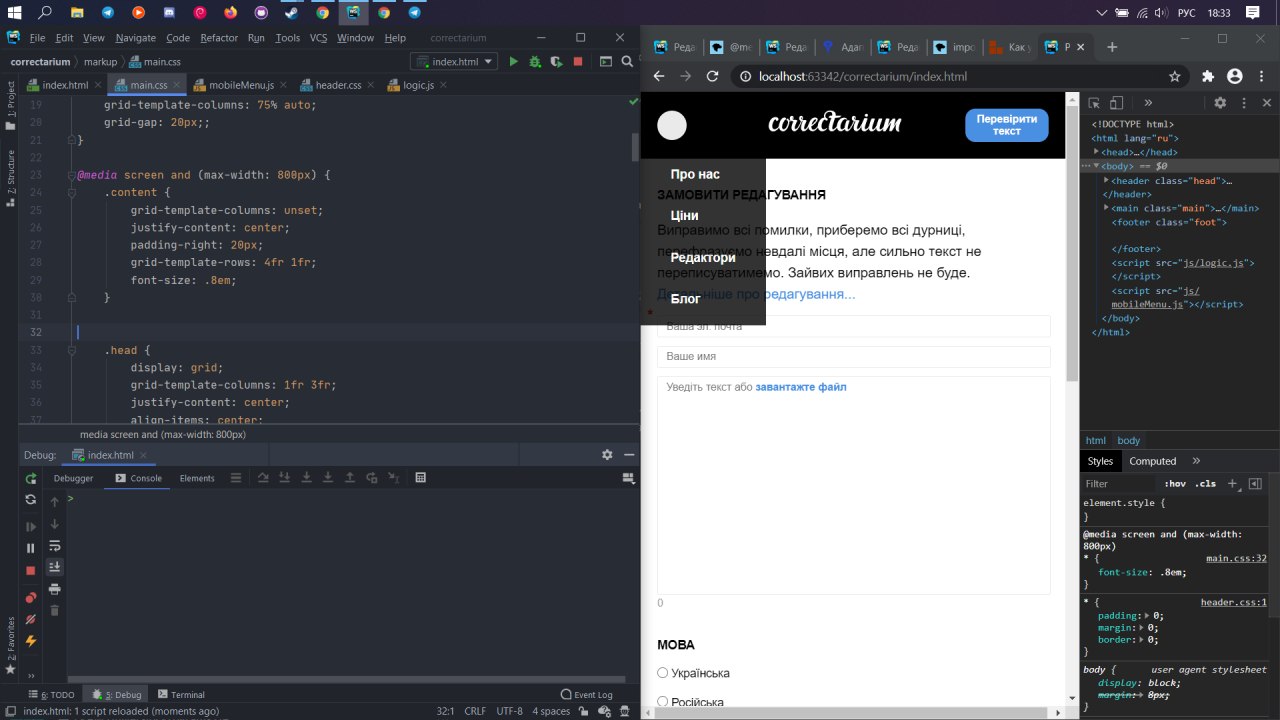Expand padding shorthand triangle in Styles
Image resolution: width=1280 pixels, height=720 pixels.
pos(1147,616)
